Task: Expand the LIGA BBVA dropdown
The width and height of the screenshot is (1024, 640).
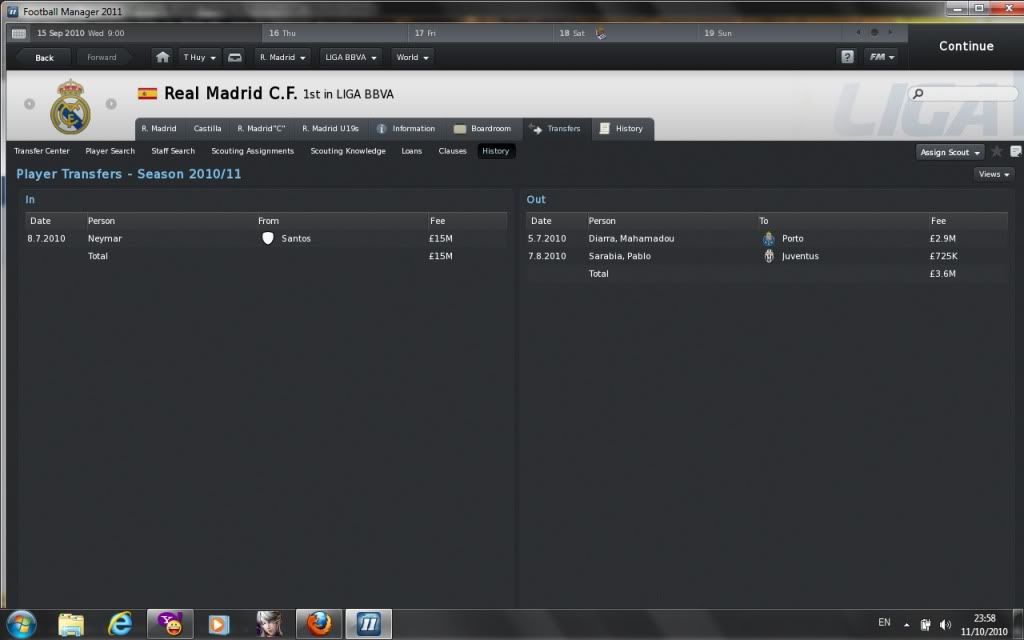Action: tap(351, 57)
